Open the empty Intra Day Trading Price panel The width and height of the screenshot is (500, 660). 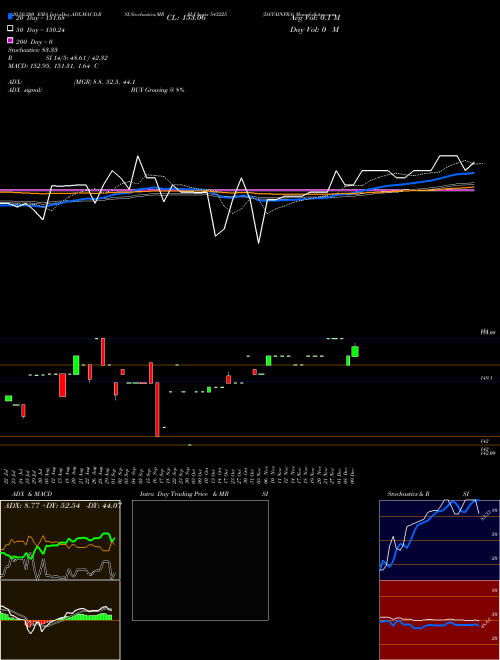tap(200, 560)
